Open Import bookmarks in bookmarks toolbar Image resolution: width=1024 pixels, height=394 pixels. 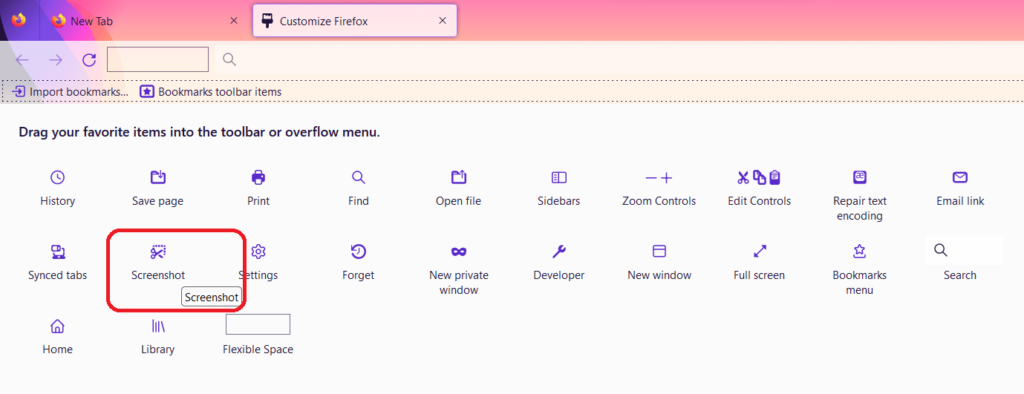coord(71,92)
